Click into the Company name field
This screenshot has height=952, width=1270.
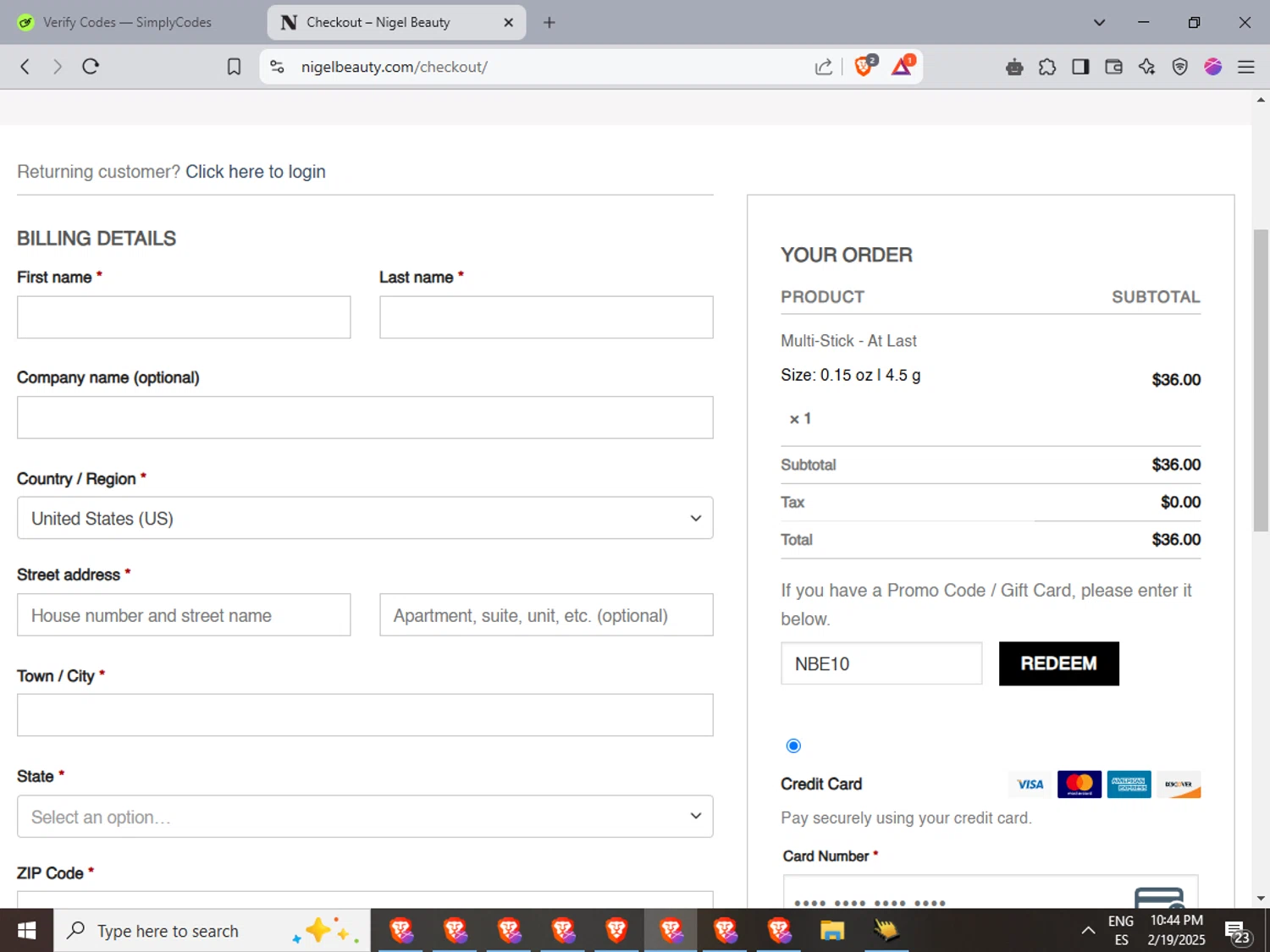365,417
